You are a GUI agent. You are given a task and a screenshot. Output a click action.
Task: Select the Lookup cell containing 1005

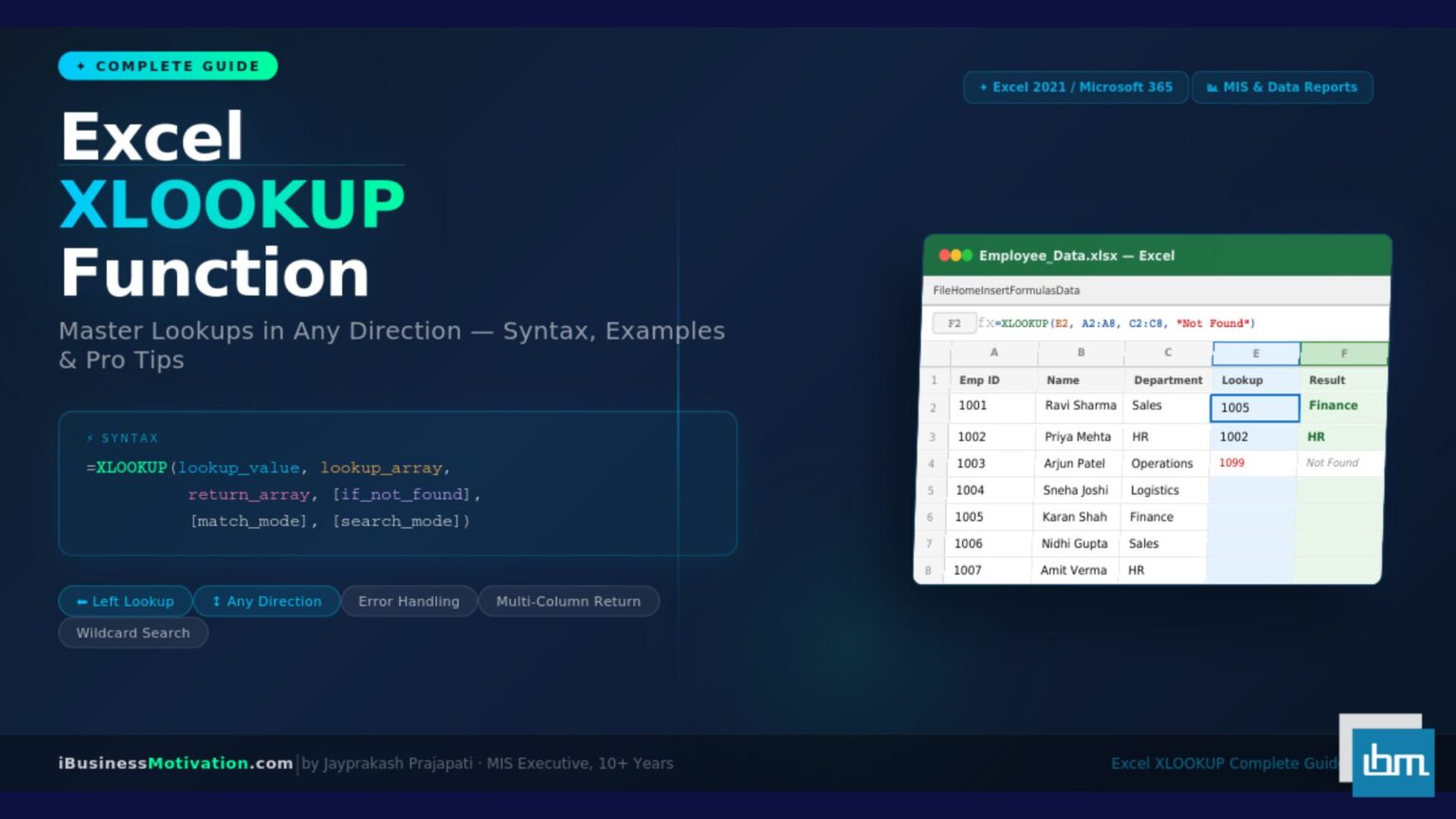tap(1254, 408)
